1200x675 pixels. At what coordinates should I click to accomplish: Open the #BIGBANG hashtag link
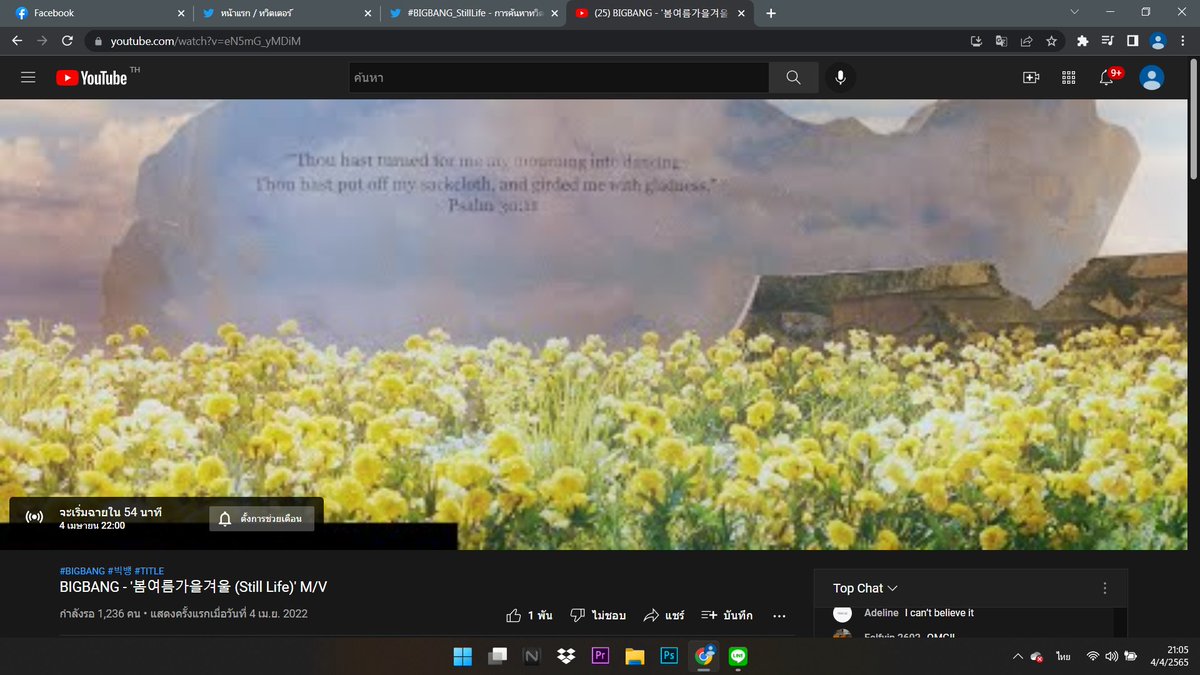click(82, 571)
